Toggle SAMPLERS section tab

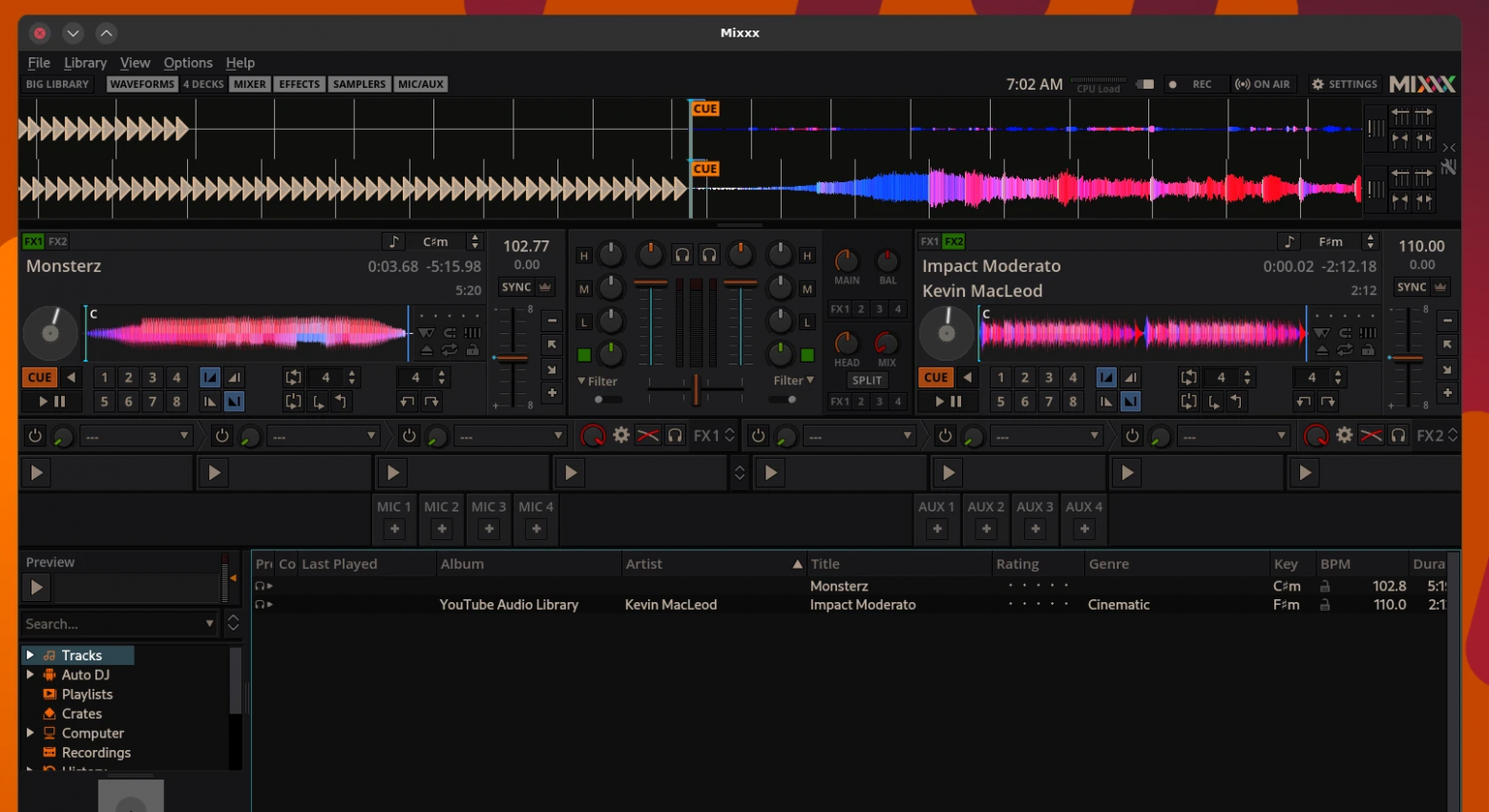[359, 84]
